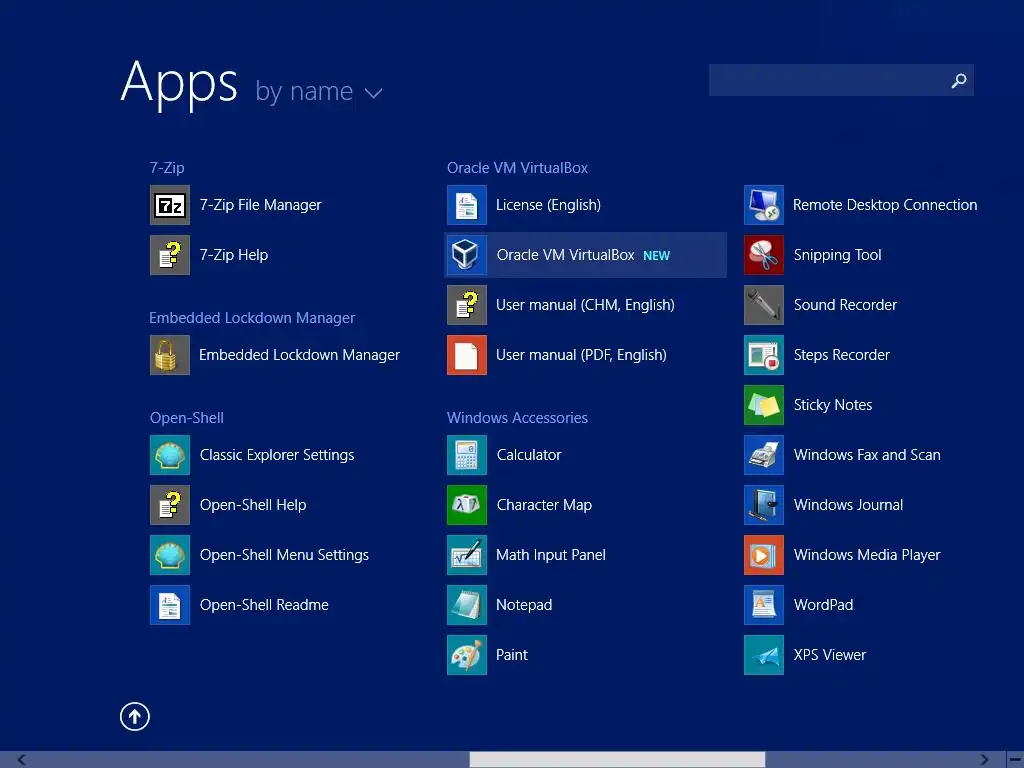Launch Oracle VM VirtualBox cube icon

point(467,255)
